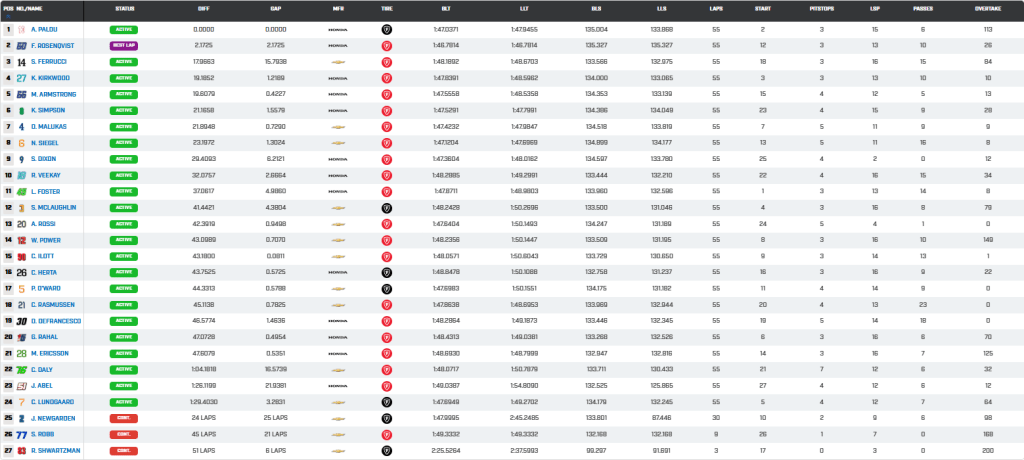The image size is (1024, 460).
Task: Open driver link for W. Power
Action: (44, 240)
